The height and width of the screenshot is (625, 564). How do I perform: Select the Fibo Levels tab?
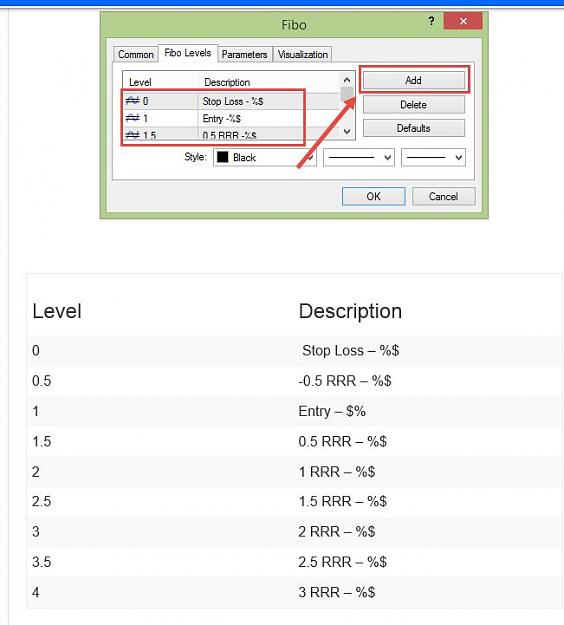187,53
